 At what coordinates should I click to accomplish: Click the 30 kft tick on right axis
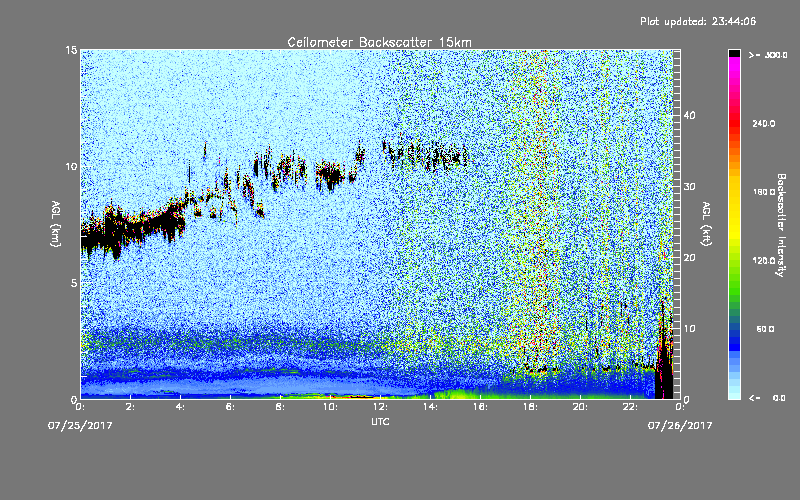[x=689, y=186]
